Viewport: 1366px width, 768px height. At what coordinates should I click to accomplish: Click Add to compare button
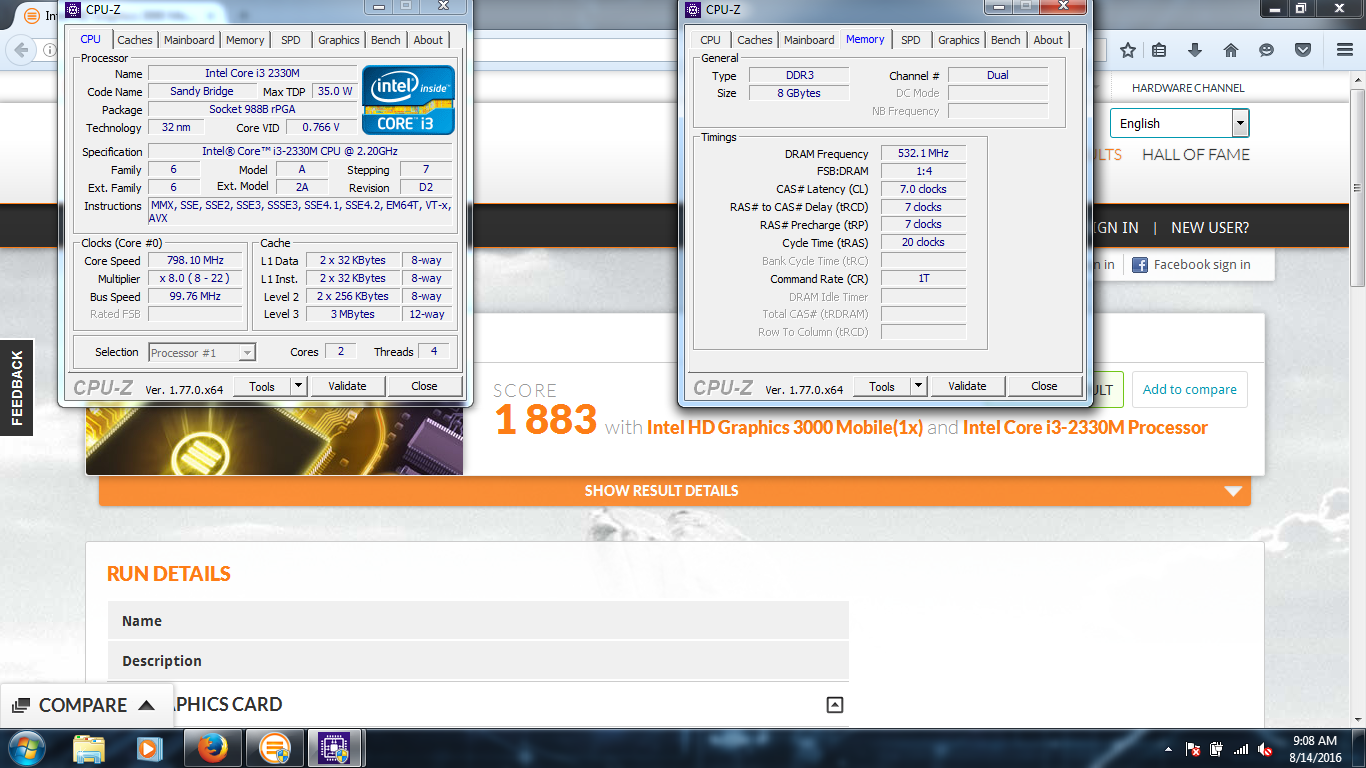[1190, 389]
